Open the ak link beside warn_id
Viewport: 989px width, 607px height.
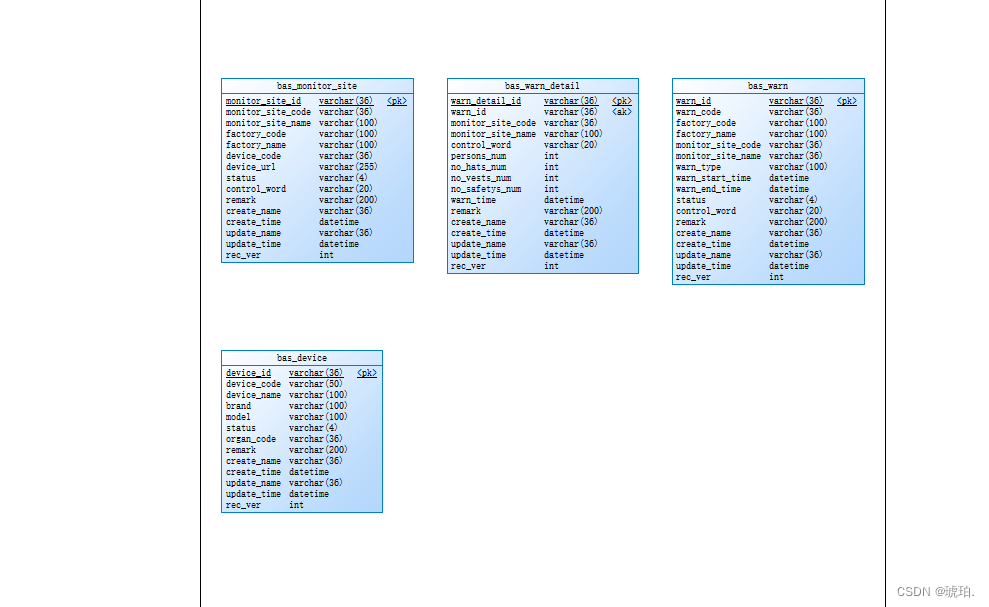[622, 111]
